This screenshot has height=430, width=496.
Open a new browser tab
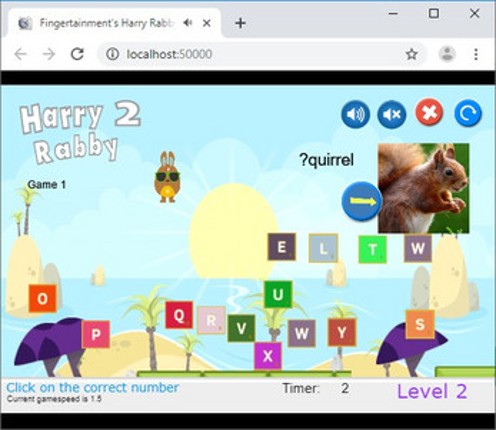240,23
